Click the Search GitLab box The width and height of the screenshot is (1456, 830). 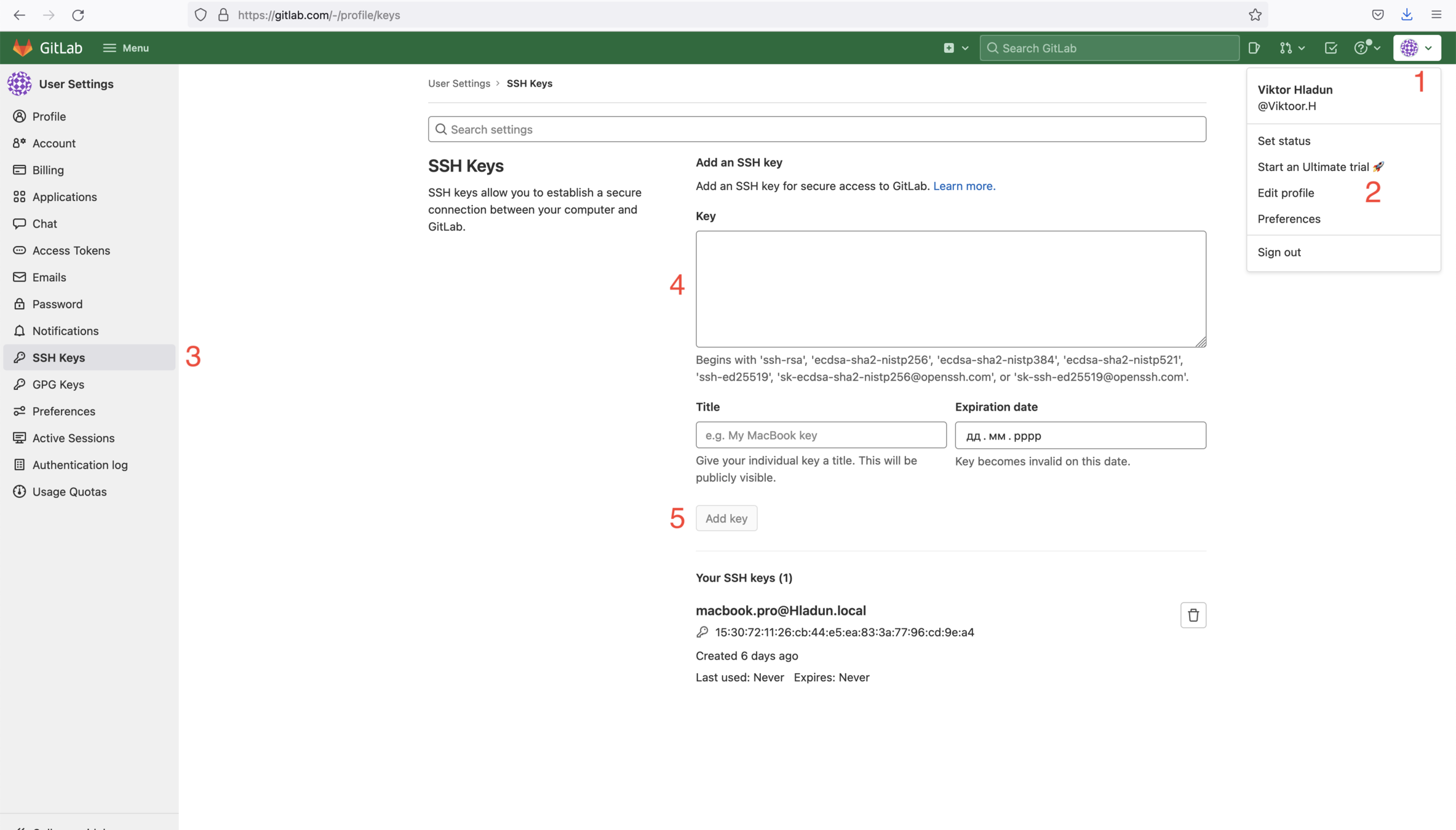1108,48
